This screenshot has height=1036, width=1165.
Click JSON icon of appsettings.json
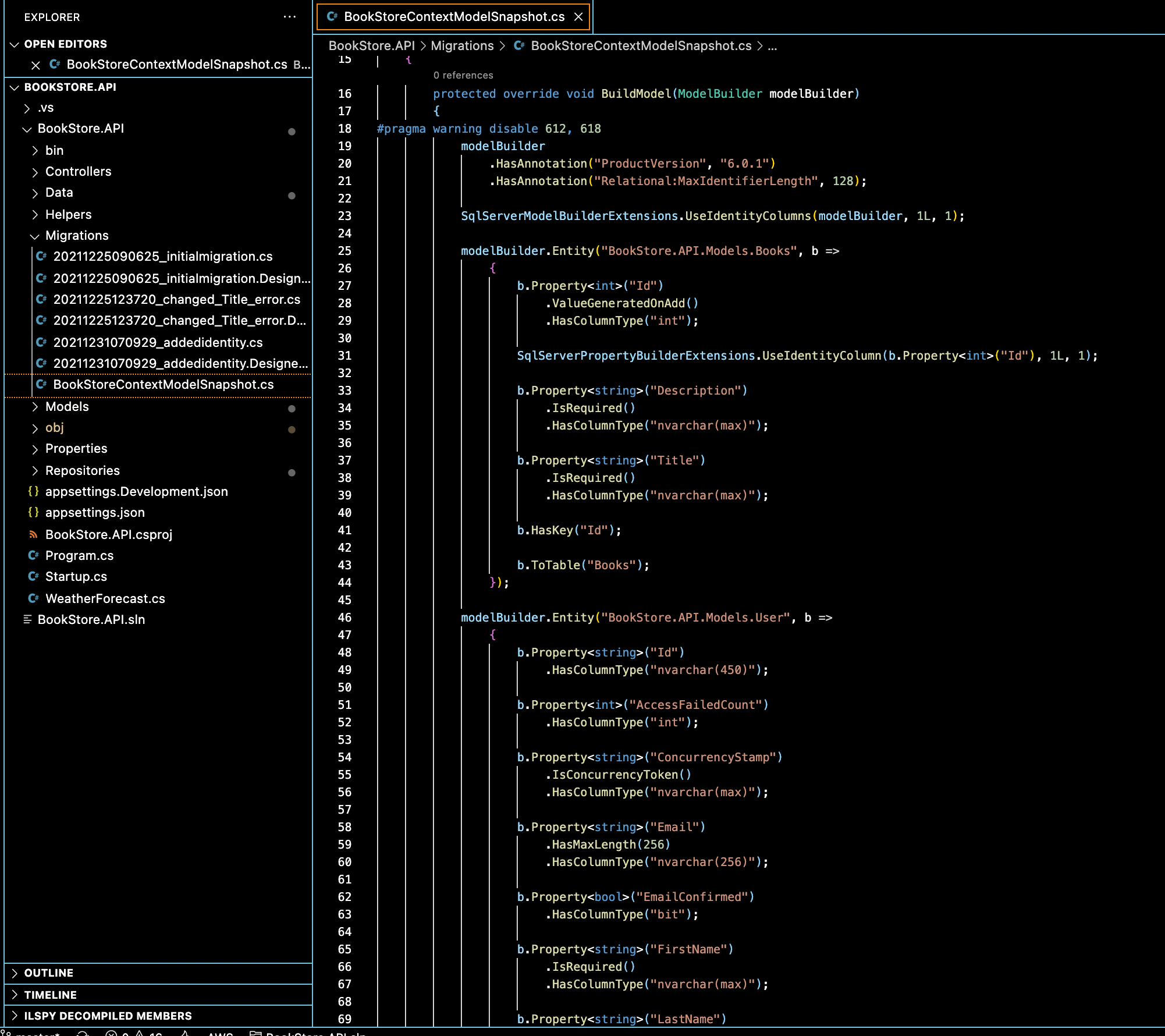coord(33,512)
